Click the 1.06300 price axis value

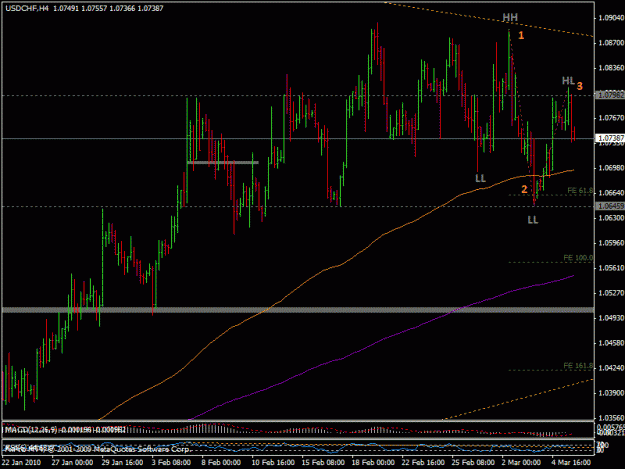(x=611, y=218)
